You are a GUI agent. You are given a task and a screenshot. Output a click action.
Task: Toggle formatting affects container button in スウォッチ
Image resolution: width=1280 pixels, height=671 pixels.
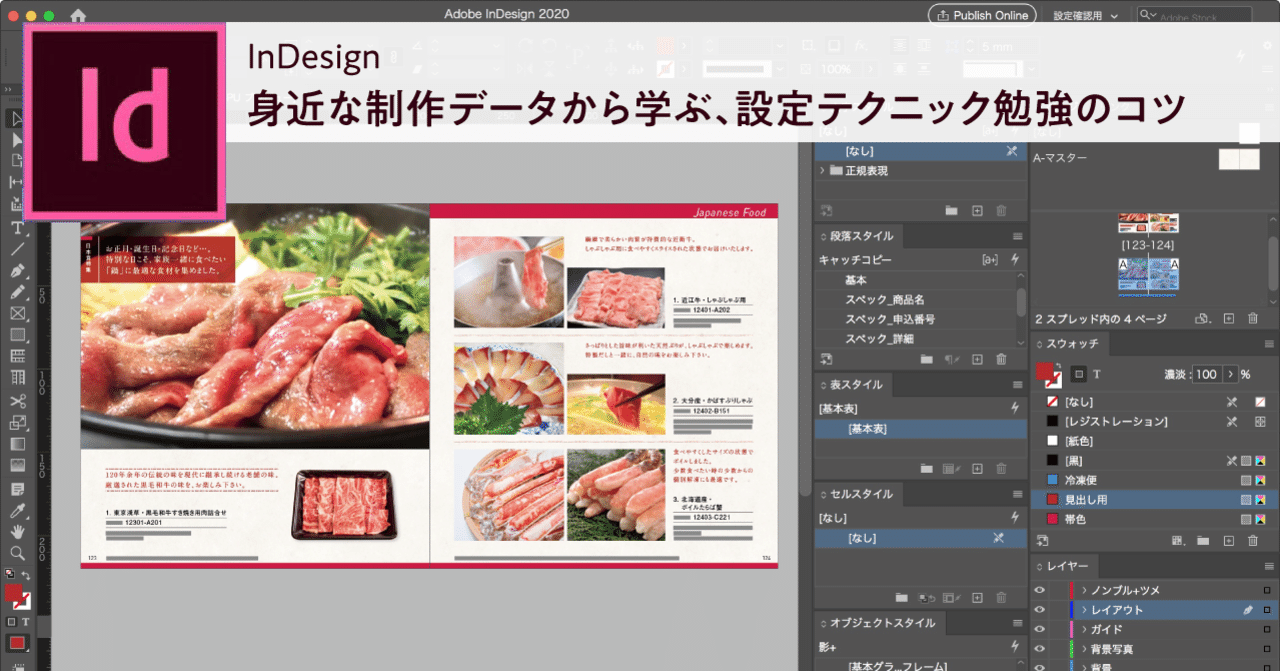1078,374
